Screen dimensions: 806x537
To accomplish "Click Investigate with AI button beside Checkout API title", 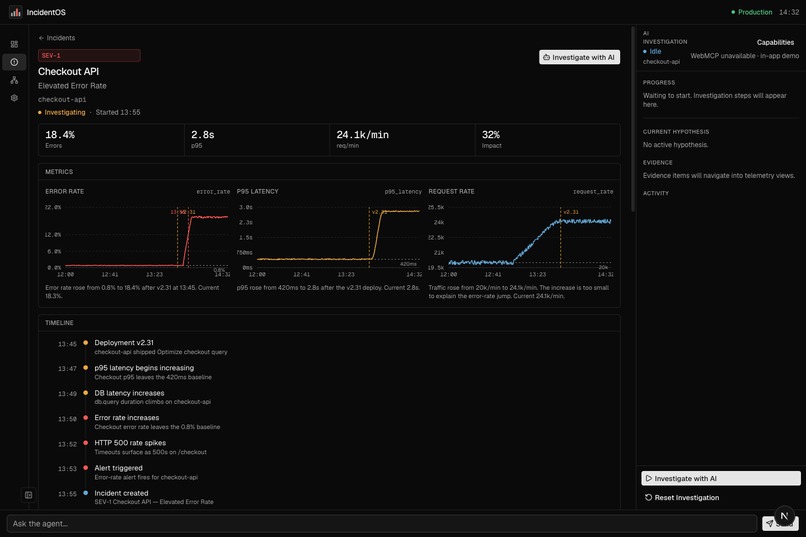I will click(x=579, y=57).
